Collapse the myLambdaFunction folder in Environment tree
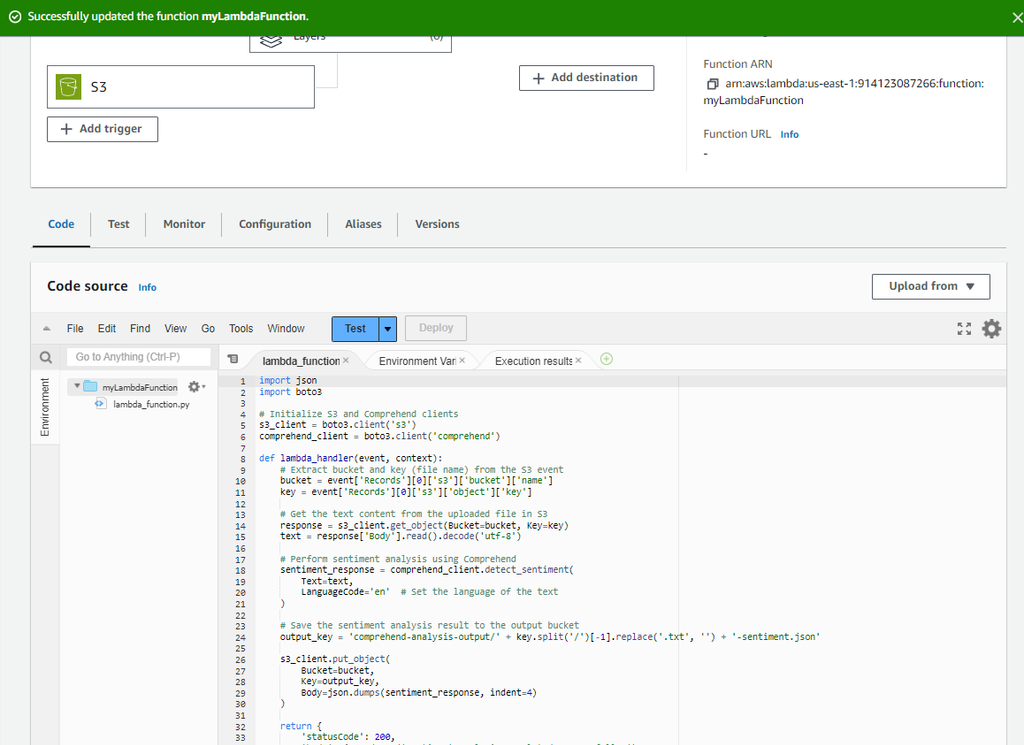This screenshot has height=745, width=1024. click(x=76, y=385)
